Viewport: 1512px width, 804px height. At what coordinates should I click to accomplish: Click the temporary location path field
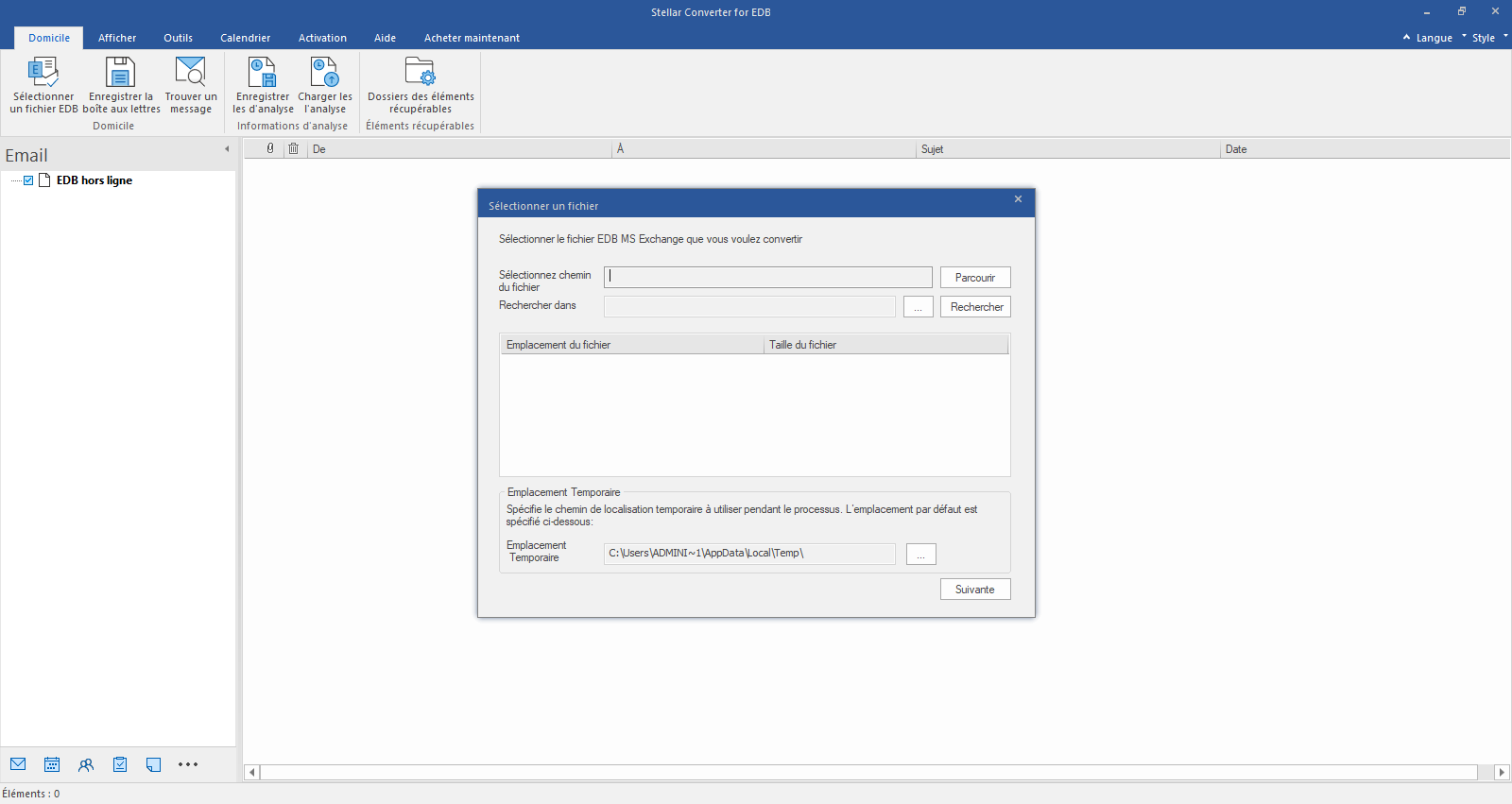[749, 554]
